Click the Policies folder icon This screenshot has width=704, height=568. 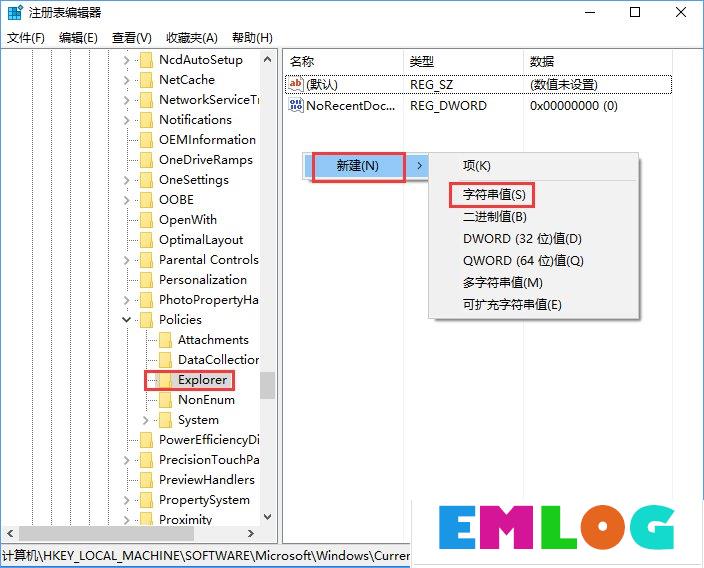pyautogui.click(x=146, y=320)
